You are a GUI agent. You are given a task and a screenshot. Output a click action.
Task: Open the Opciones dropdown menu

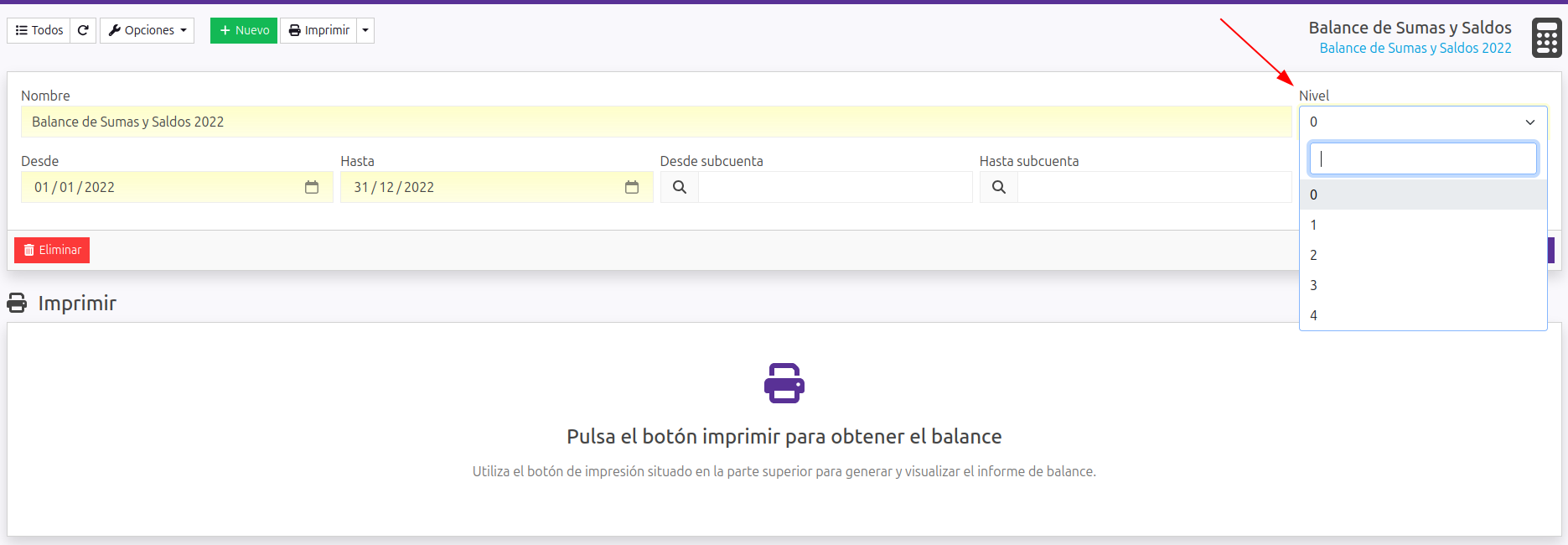(x=147, y=30)
